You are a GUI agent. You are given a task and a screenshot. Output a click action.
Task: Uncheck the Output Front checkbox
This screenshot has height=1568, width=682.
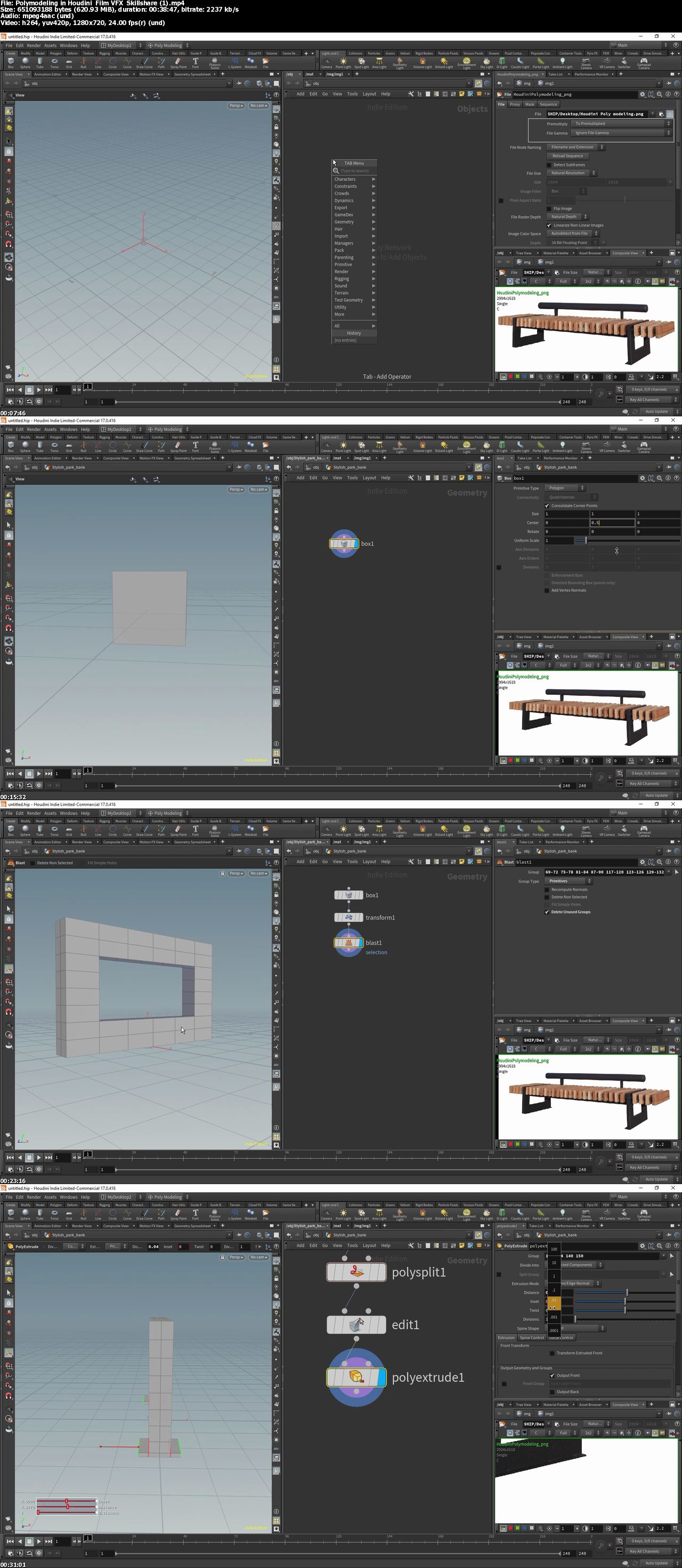pyautogui.click(x=552, y=1375)
